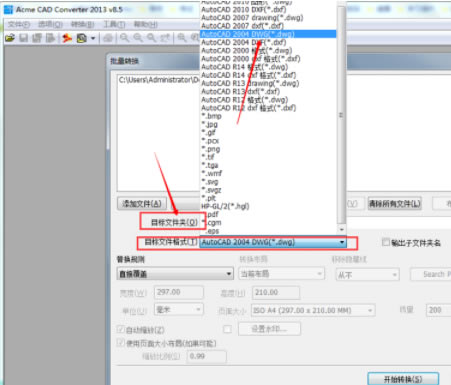Click the Acme CAD Converter title bar icon

click(8, 10)
